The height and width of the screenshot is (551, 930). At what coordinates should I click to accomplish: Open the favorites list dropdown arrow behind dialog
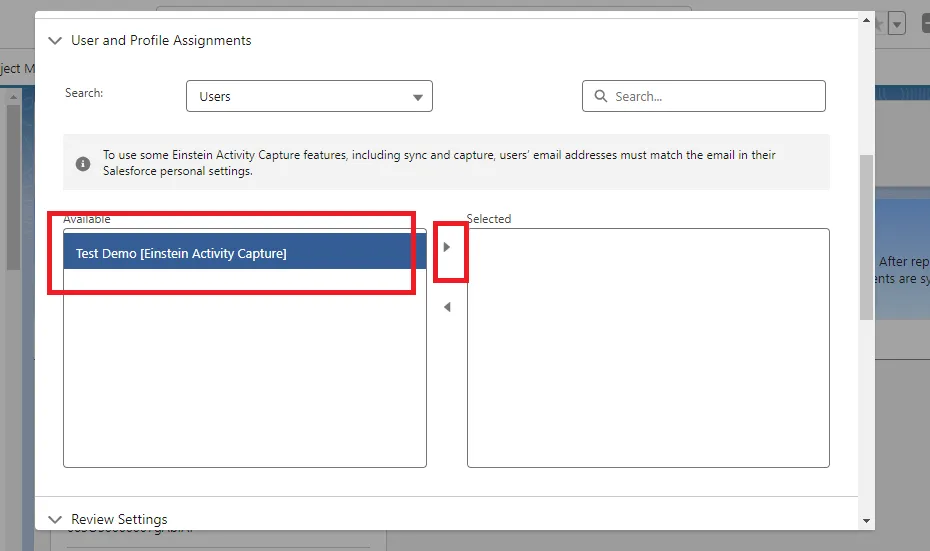click(x=897, y=23)
